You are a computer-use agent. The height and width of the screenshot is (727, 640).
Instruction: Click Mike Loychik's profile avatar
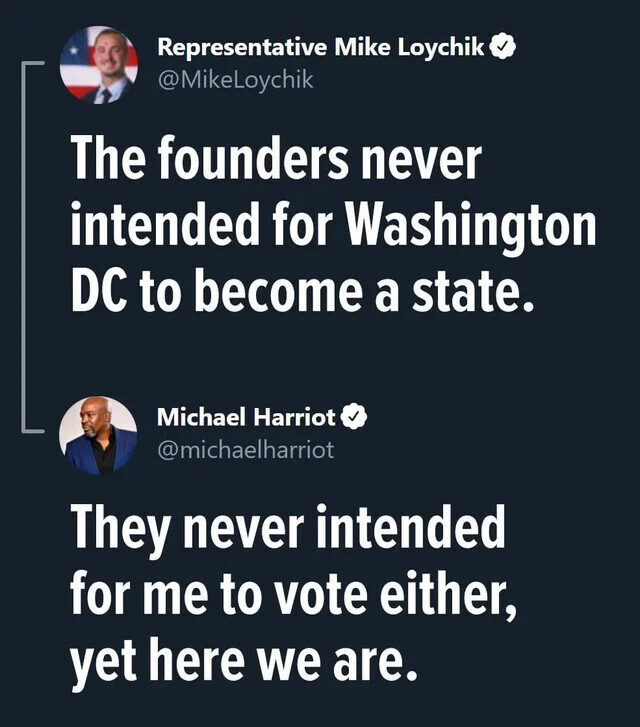(98, 65)
